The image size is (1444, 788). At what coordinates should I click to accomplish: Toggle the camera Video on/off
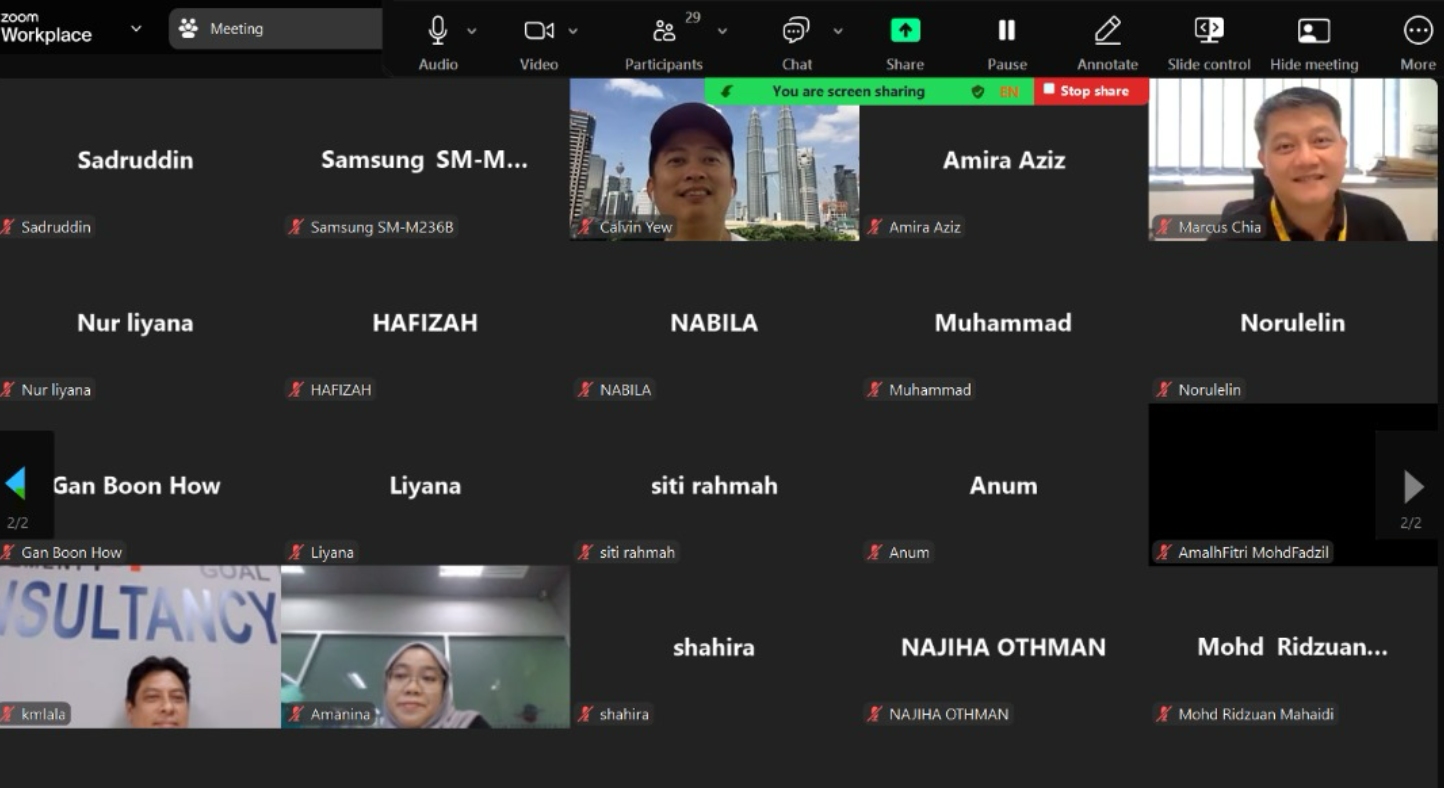coord(537,31)
